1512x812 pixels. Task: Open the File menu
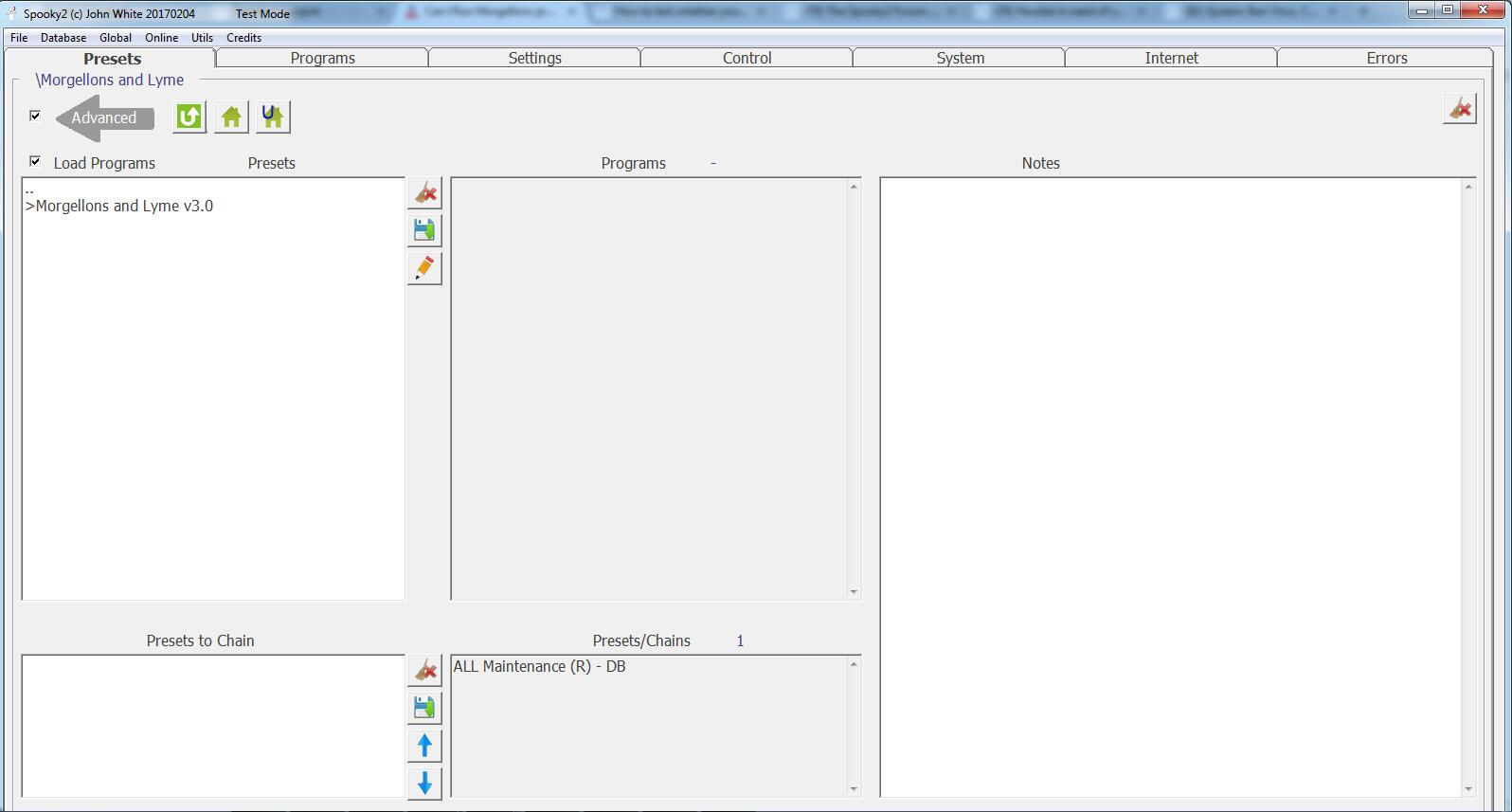(x=19, y=38)
